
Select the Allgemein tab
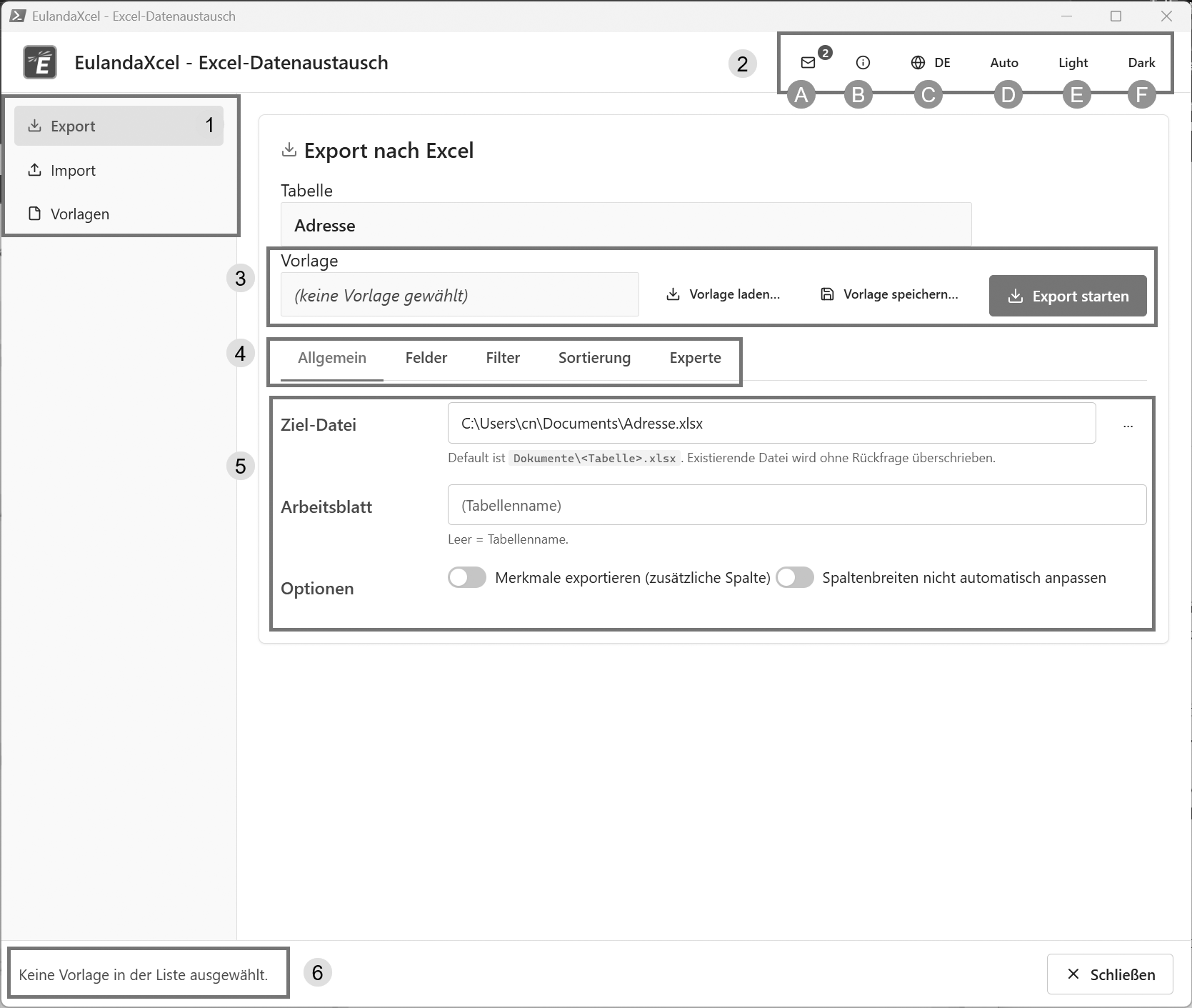[332, 358]
